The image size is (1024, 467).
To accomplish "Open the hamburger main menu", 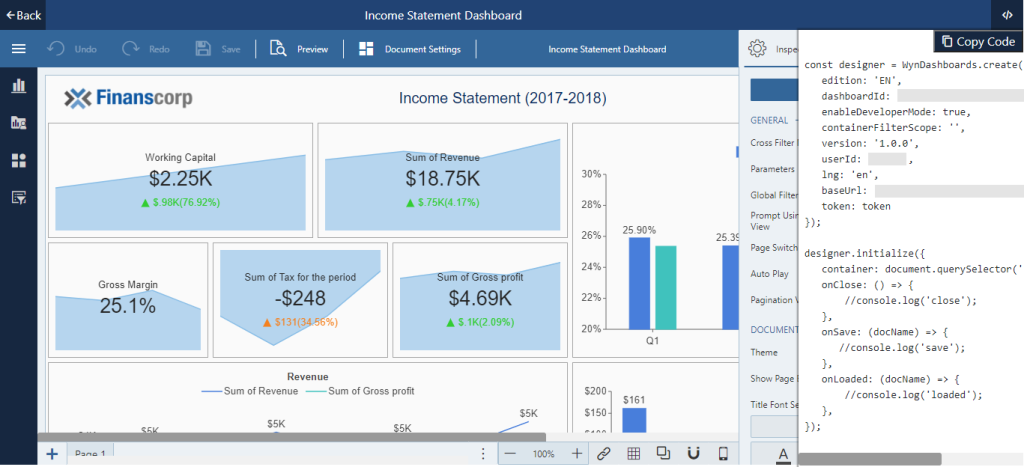I will click(x=18, y=48).
